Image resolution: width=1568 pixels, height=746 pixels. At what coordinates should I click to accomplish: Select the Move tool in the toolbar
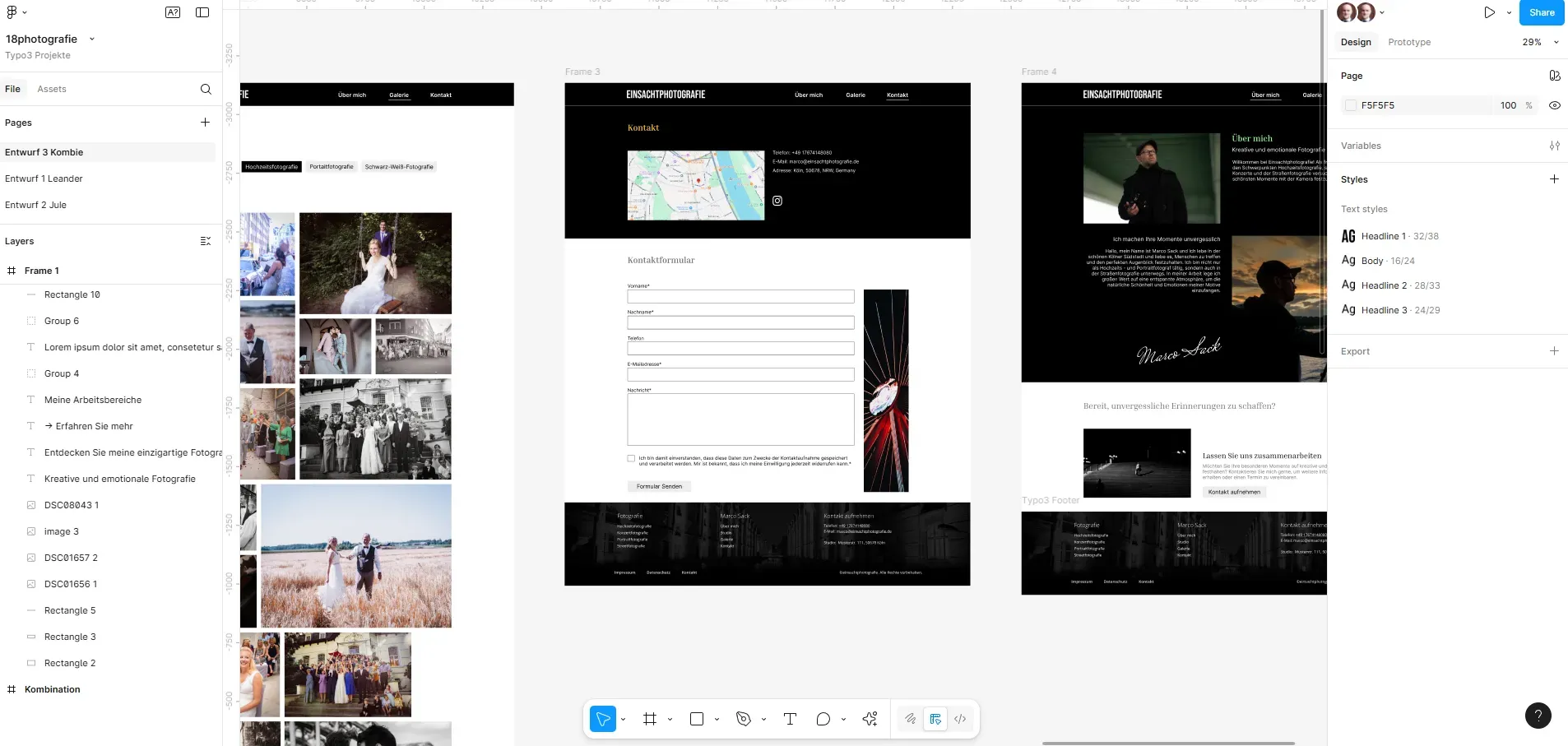tap(603, 719)
